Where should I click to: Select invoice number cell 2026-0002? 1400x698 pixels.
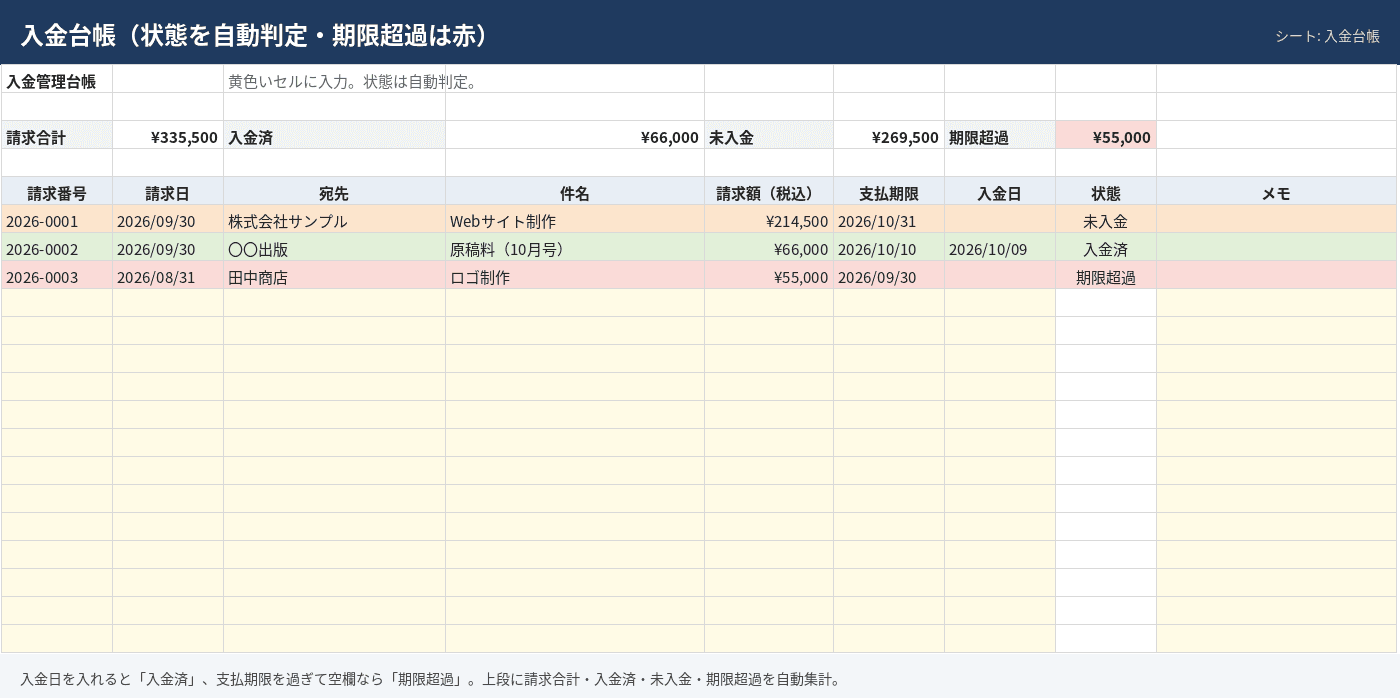[57, 247]
